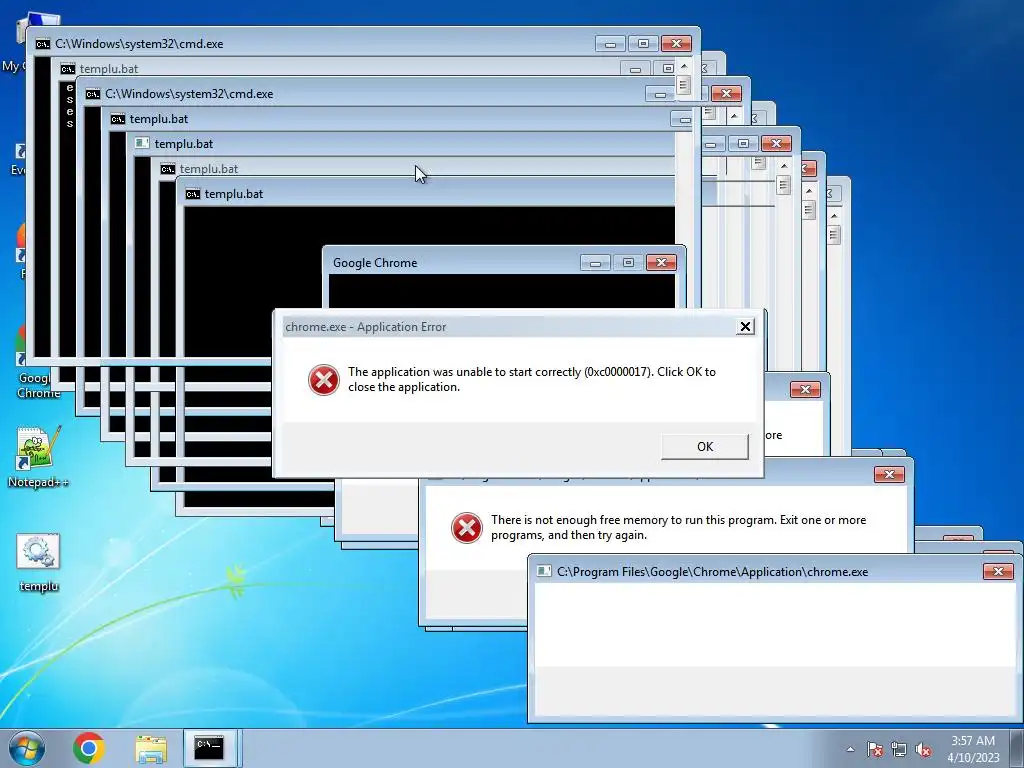Select the Google Chrome desktop shortcut
Viewport: 1024px width, 768px height.
tap(39, 362)
